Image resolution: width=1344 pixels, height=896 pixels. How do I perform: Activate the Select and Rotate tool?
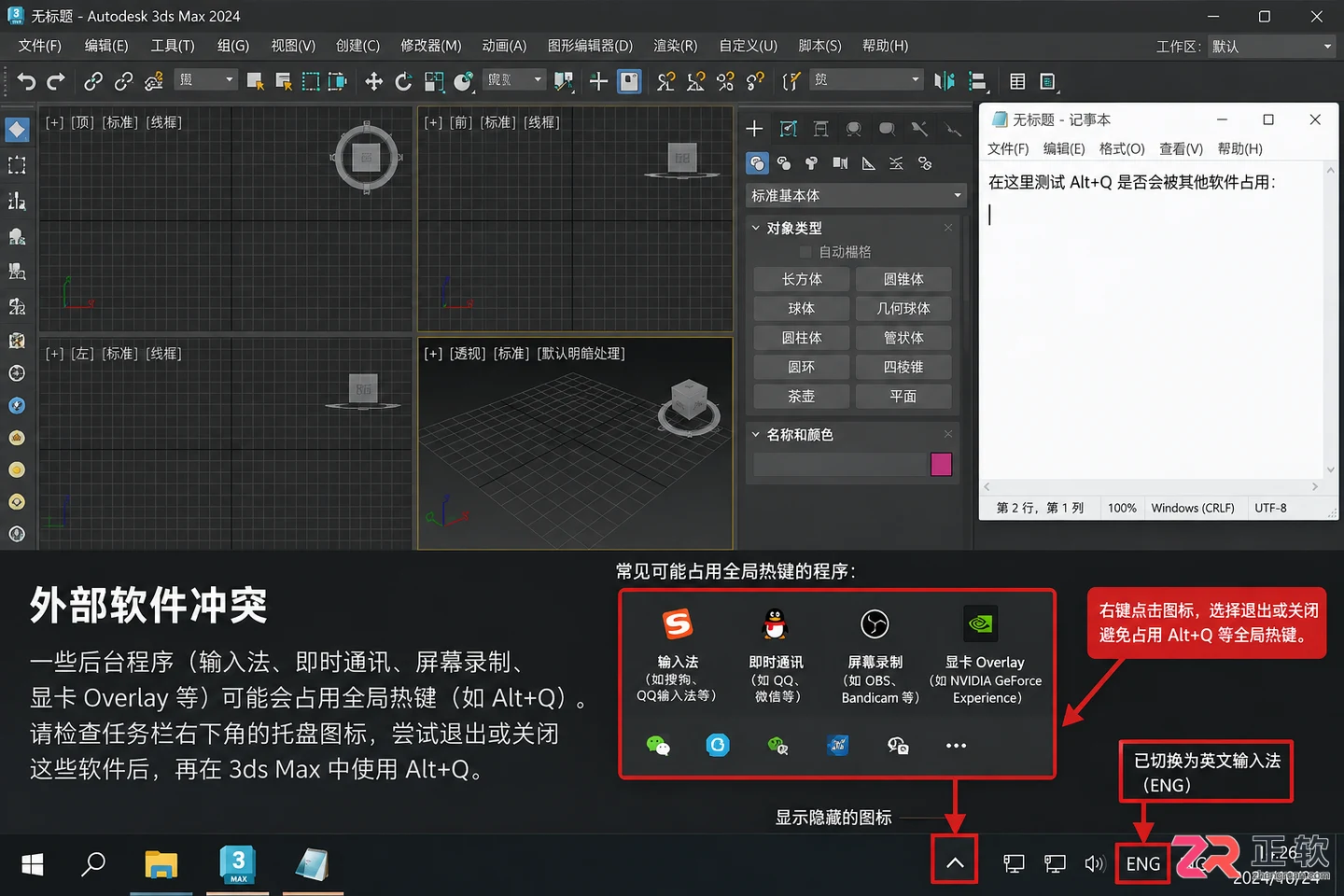point(403,81)
